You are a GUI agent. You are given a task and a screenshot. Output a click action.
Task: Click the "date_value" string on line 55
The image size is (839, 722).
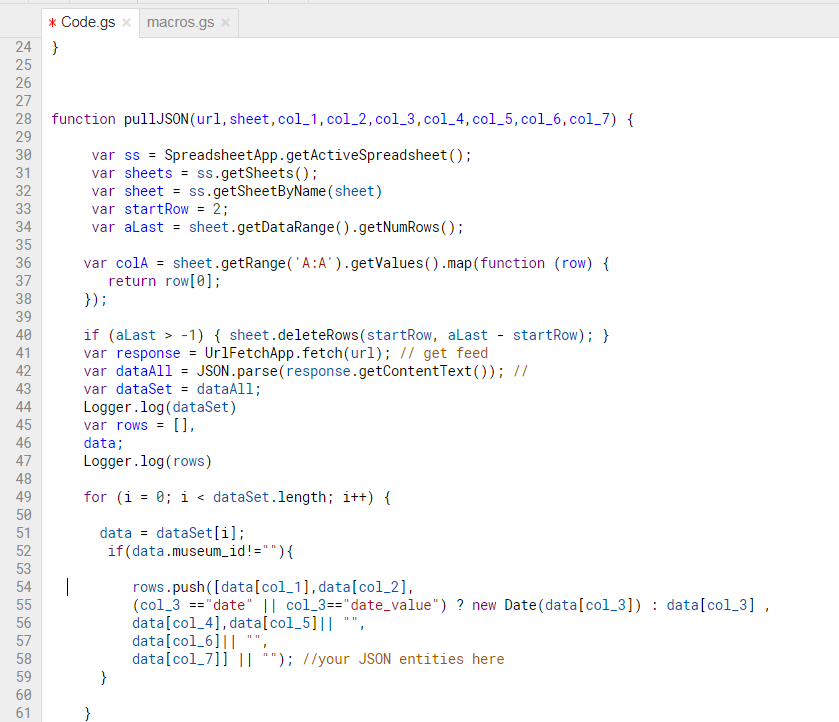(391, 605)
